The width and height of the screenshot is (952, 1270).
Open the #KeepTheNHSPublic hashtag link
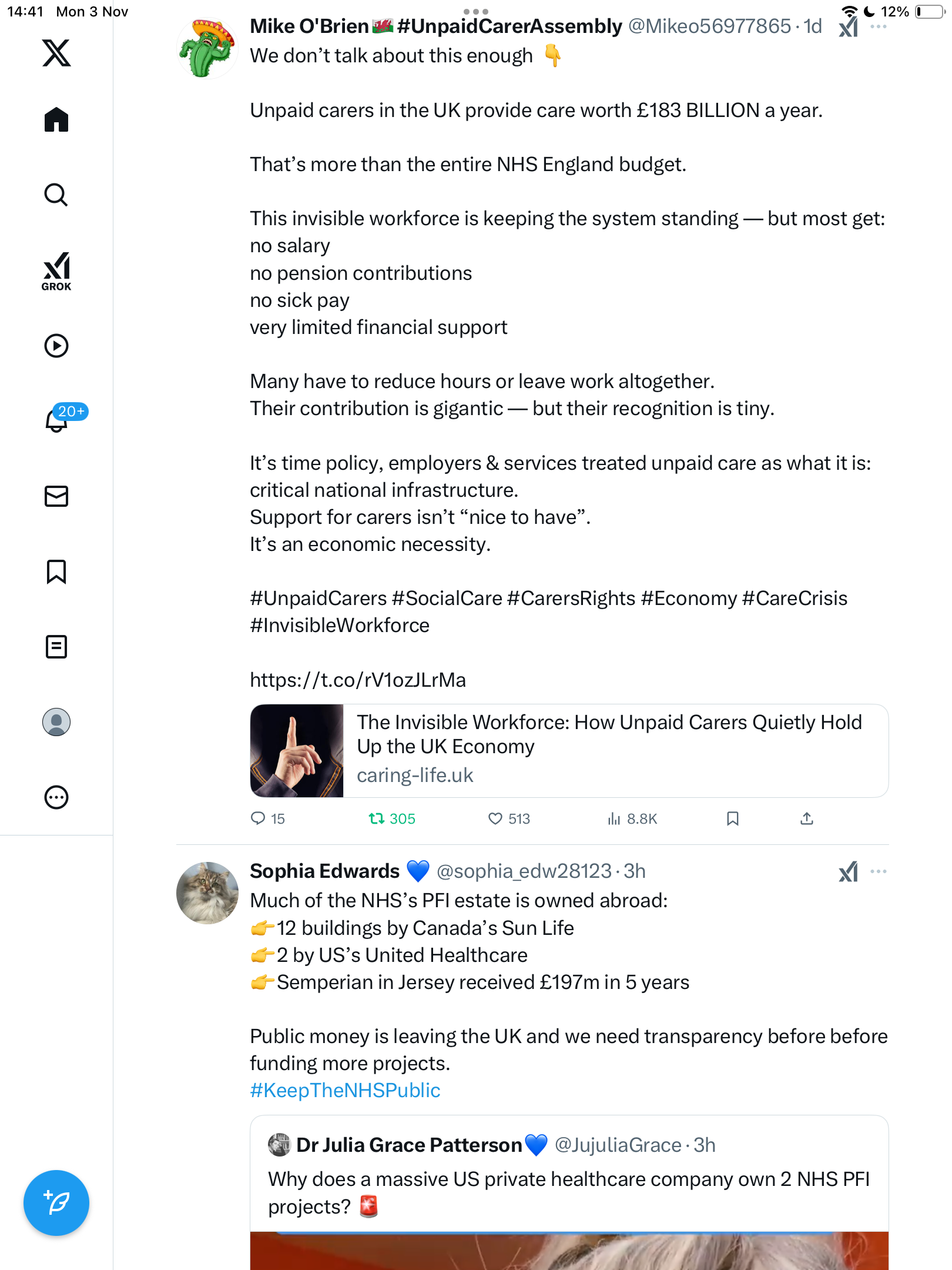tap(345, 1090)
